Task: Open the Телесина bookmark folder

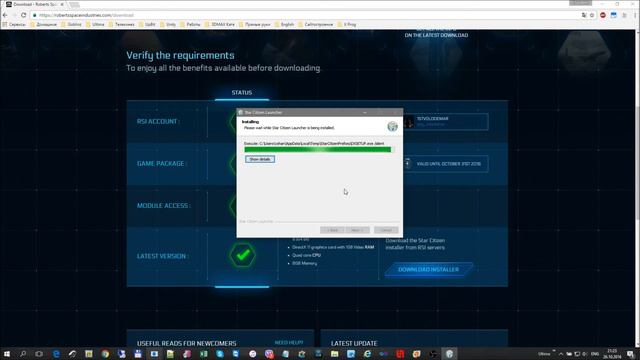Action: [122, 24]
